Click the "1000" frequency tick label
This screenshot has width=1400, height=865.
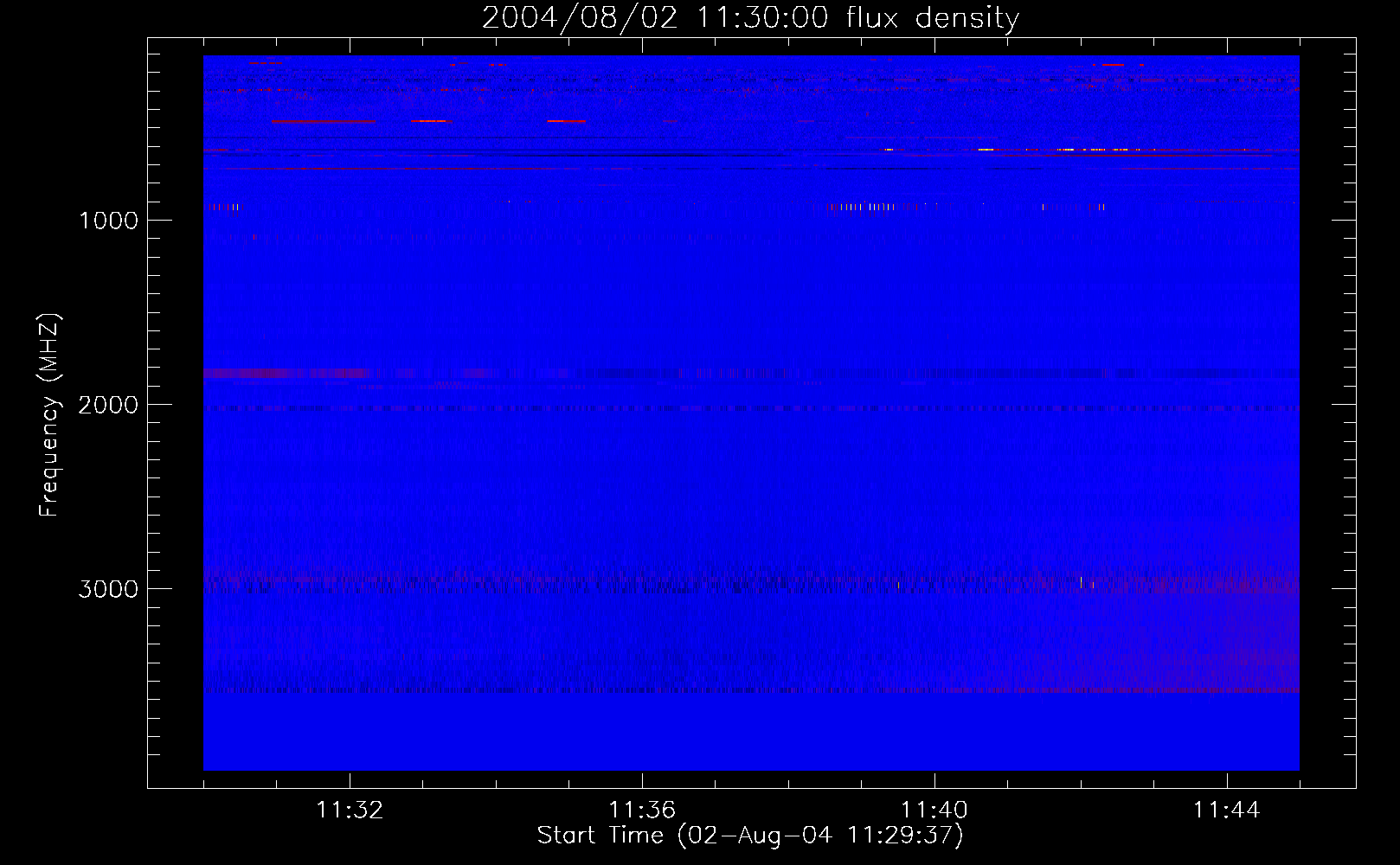(108, 221)
